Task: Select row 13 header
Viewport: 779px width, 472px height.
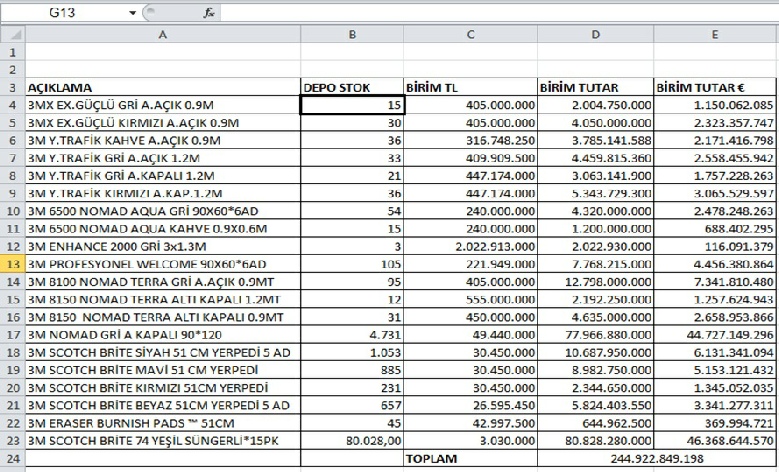Action: tap(13, 264)
